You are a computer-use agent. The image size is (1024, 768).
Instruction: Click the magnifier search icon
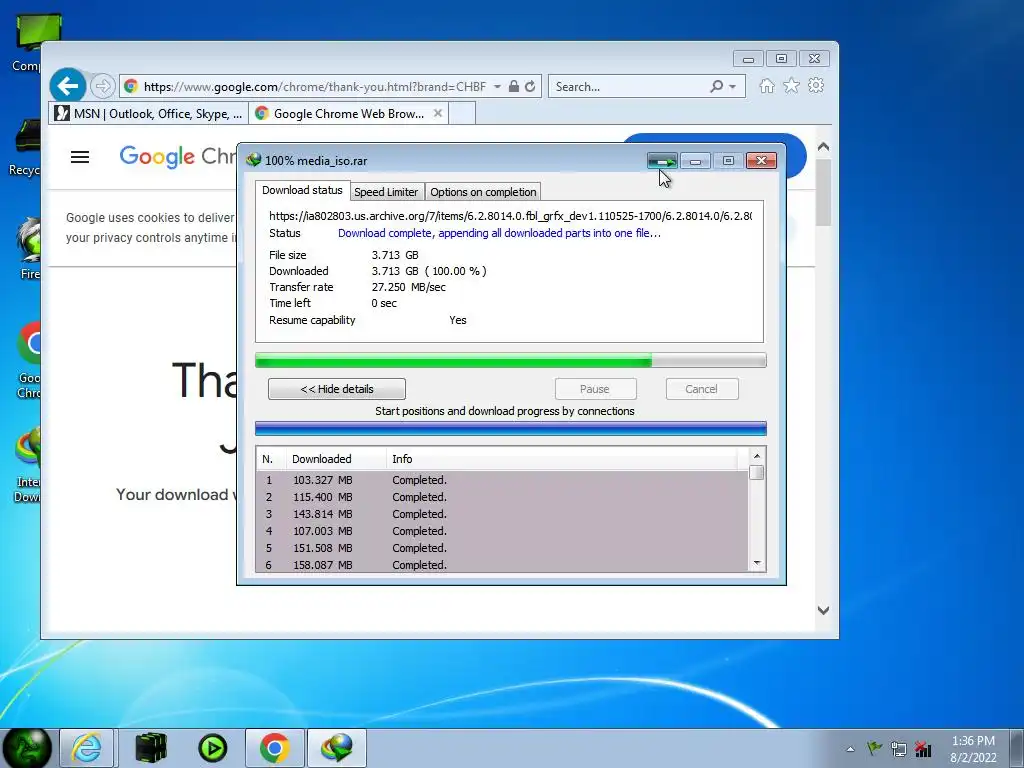click(x=717, y=86)
